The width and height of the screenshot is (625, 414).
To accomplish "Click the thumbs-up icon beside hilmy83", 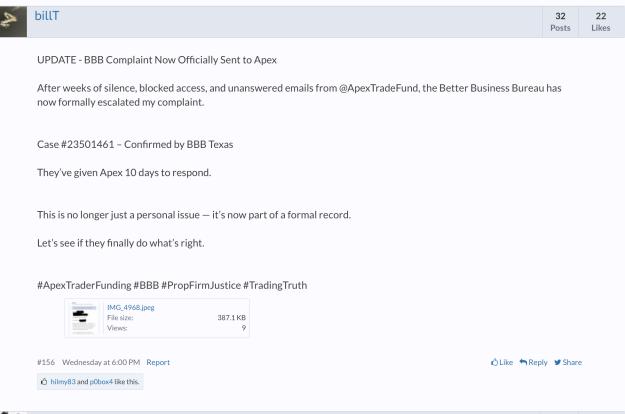I will (x=44, y=382).
